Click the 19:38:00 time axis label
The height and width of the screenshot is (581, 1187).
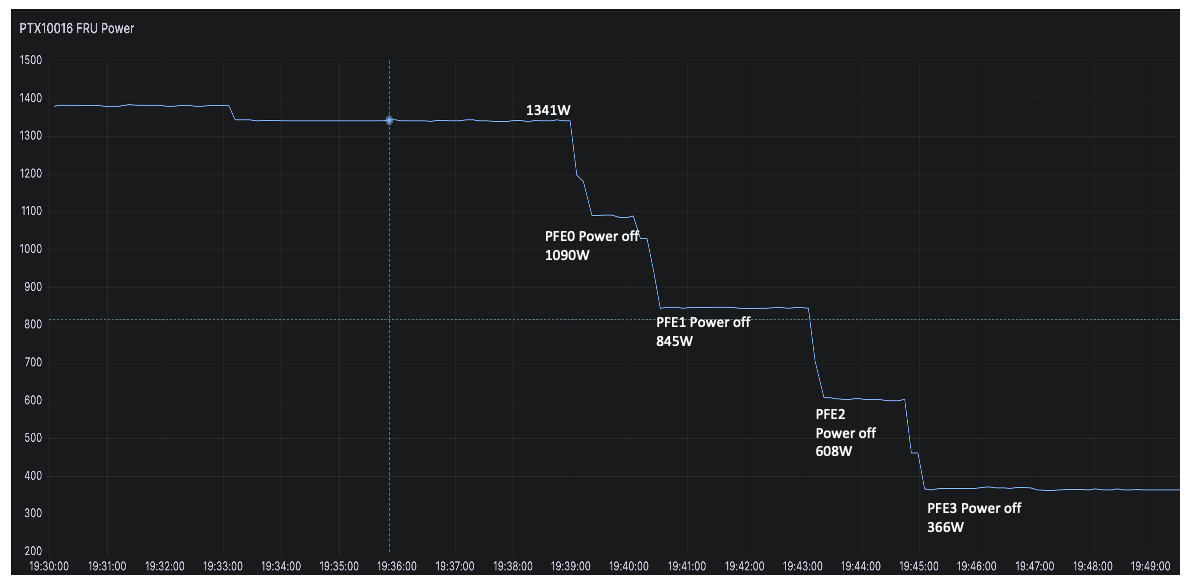[513, 566]
